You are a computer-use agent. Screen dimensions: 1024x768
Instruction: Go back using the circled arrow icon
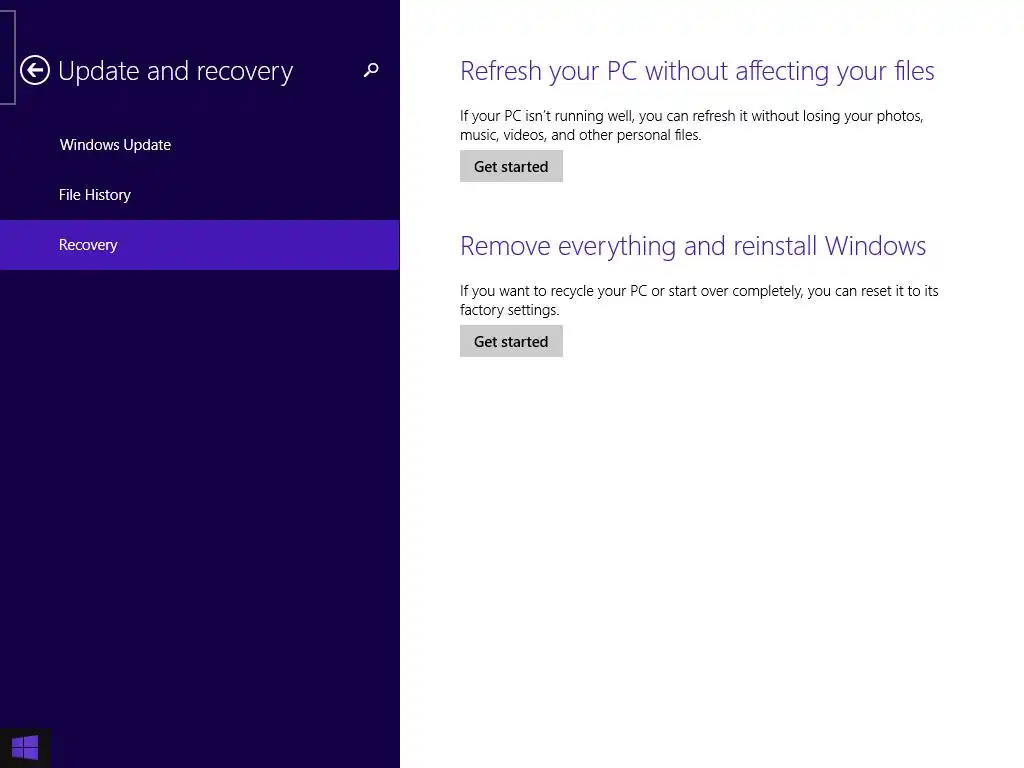[35, 71]
